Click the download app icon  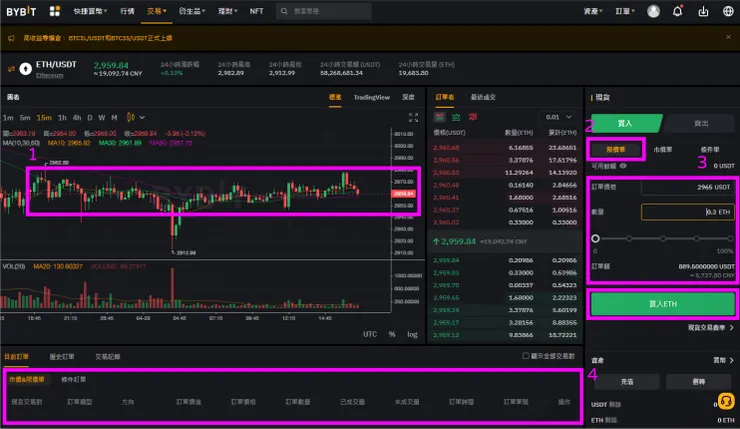pyautogui.click(x=703, y=11)
